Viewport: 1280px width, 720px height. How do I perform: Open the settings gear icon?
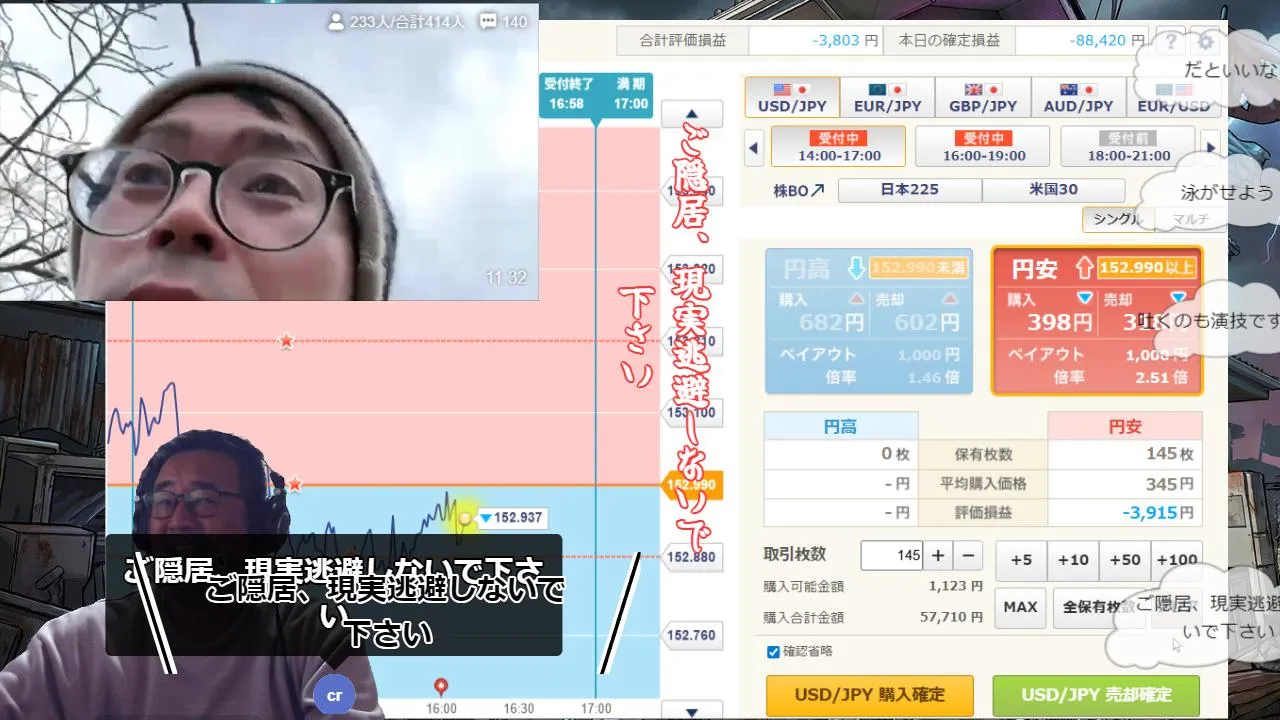click(x=1205, y=42)
